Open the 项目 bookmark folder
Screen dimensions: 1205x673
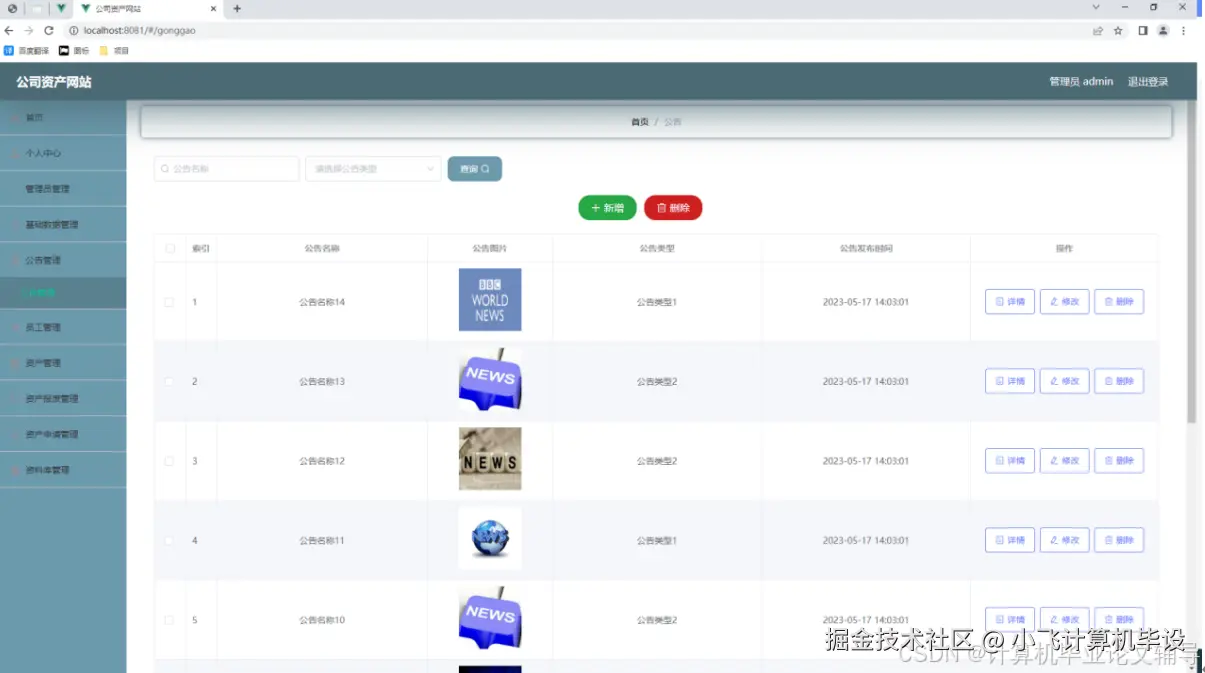tap(114, 50)
